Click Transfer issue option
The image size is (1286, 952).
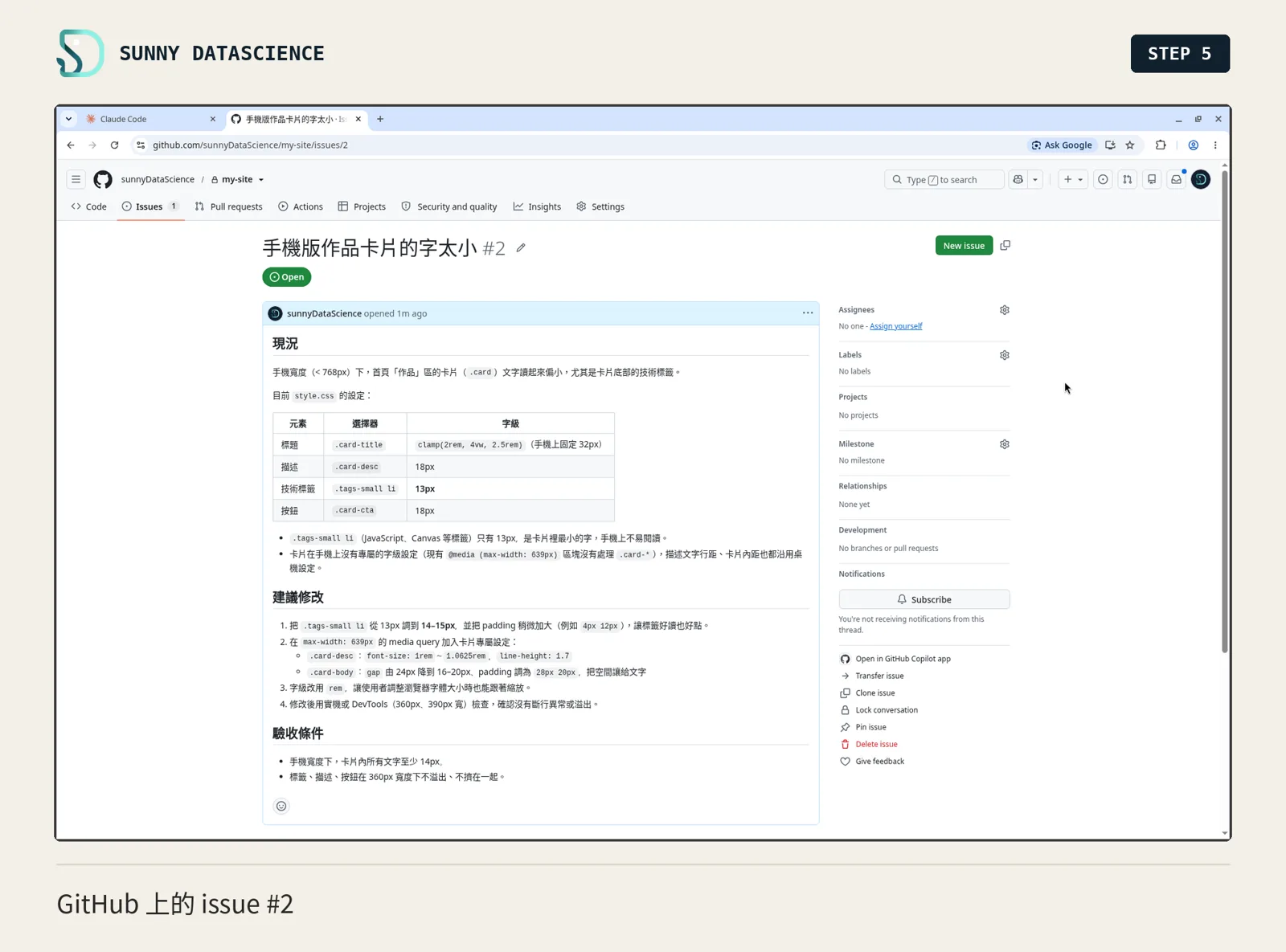[872, 676]
